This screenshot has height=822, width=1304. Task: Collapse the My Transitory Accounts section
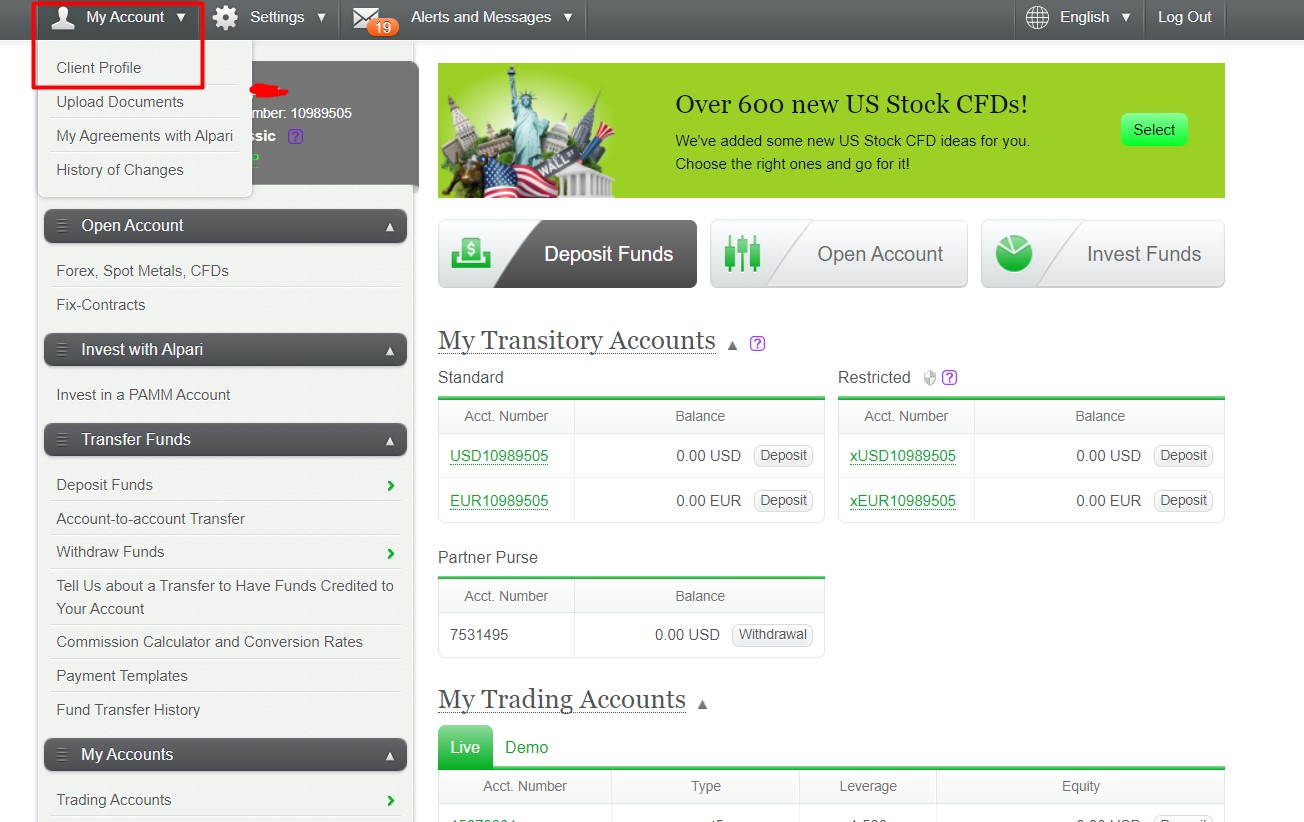point(732,345)
